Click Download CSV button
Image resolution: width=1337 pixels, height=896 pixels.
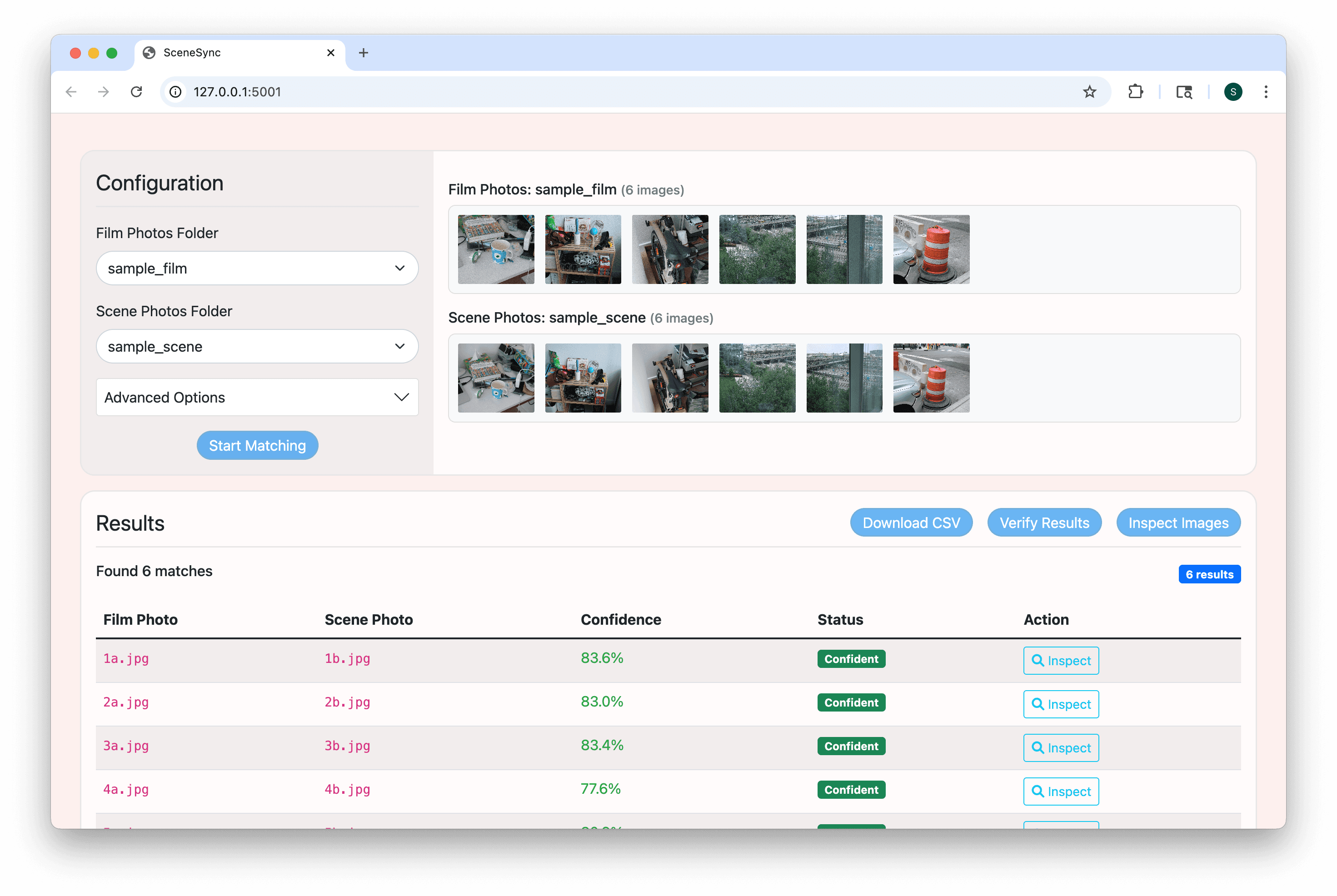(x=911, y=523)
